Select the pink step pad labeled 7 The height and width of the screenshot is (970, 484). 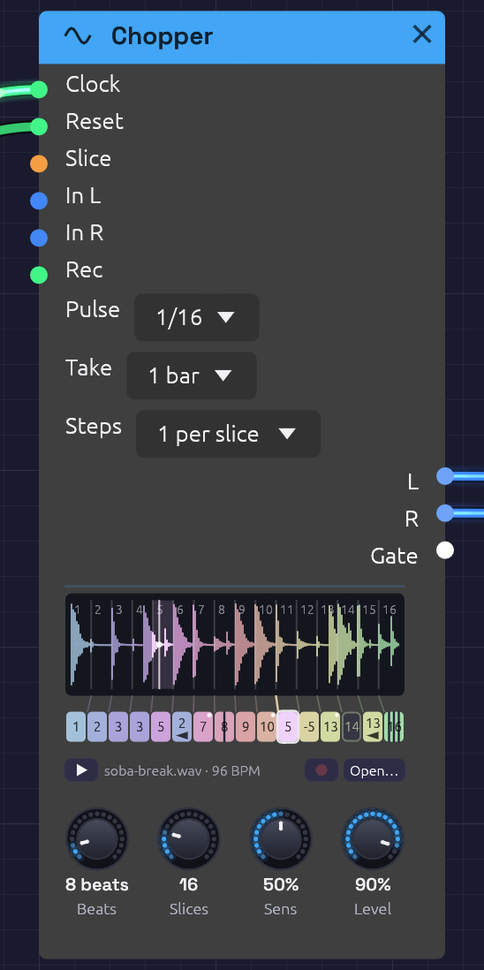203,727
